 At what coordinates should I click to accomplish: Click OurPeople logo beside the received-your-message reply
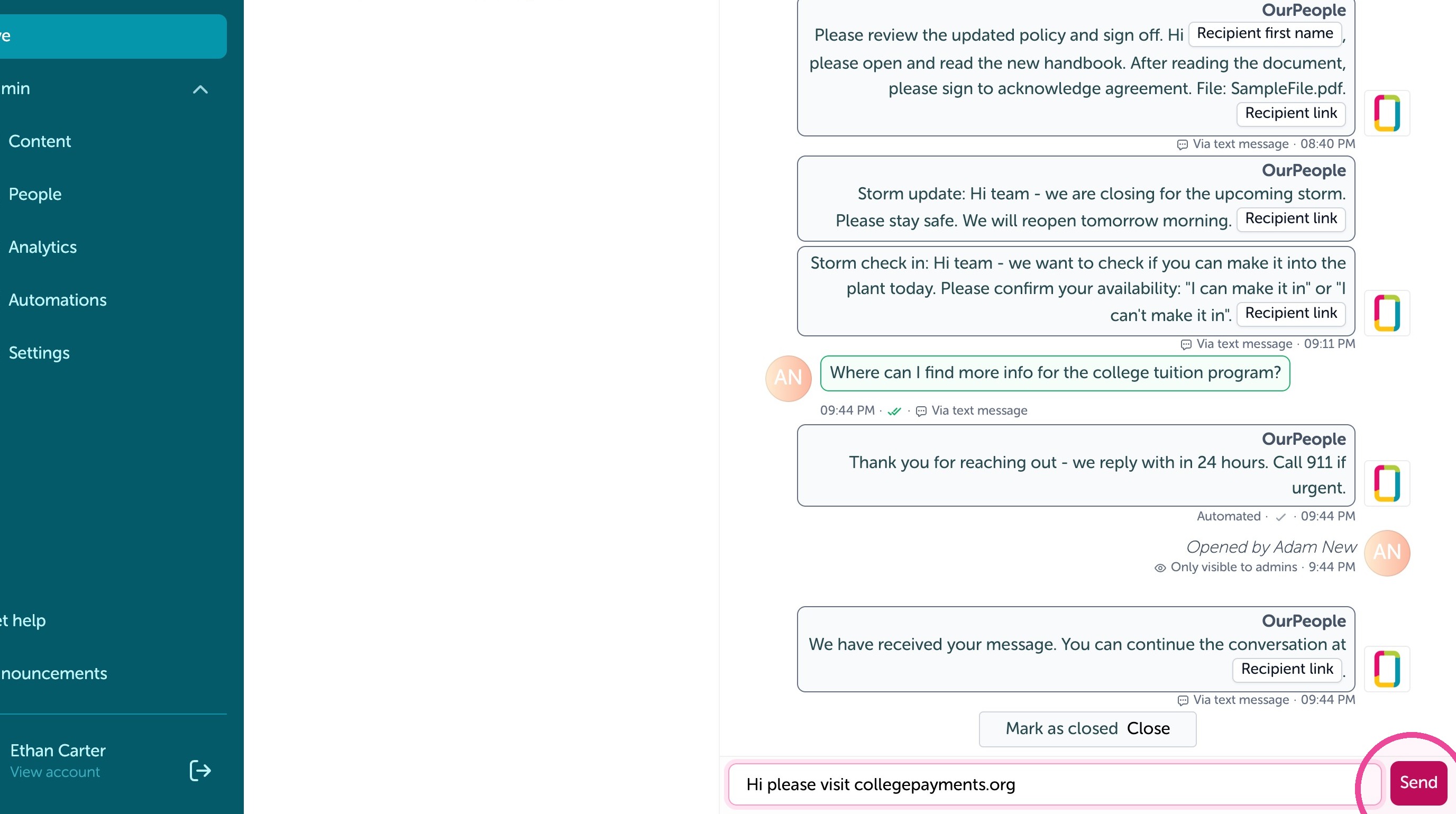pyautogui.click(x=1387, y=669)
